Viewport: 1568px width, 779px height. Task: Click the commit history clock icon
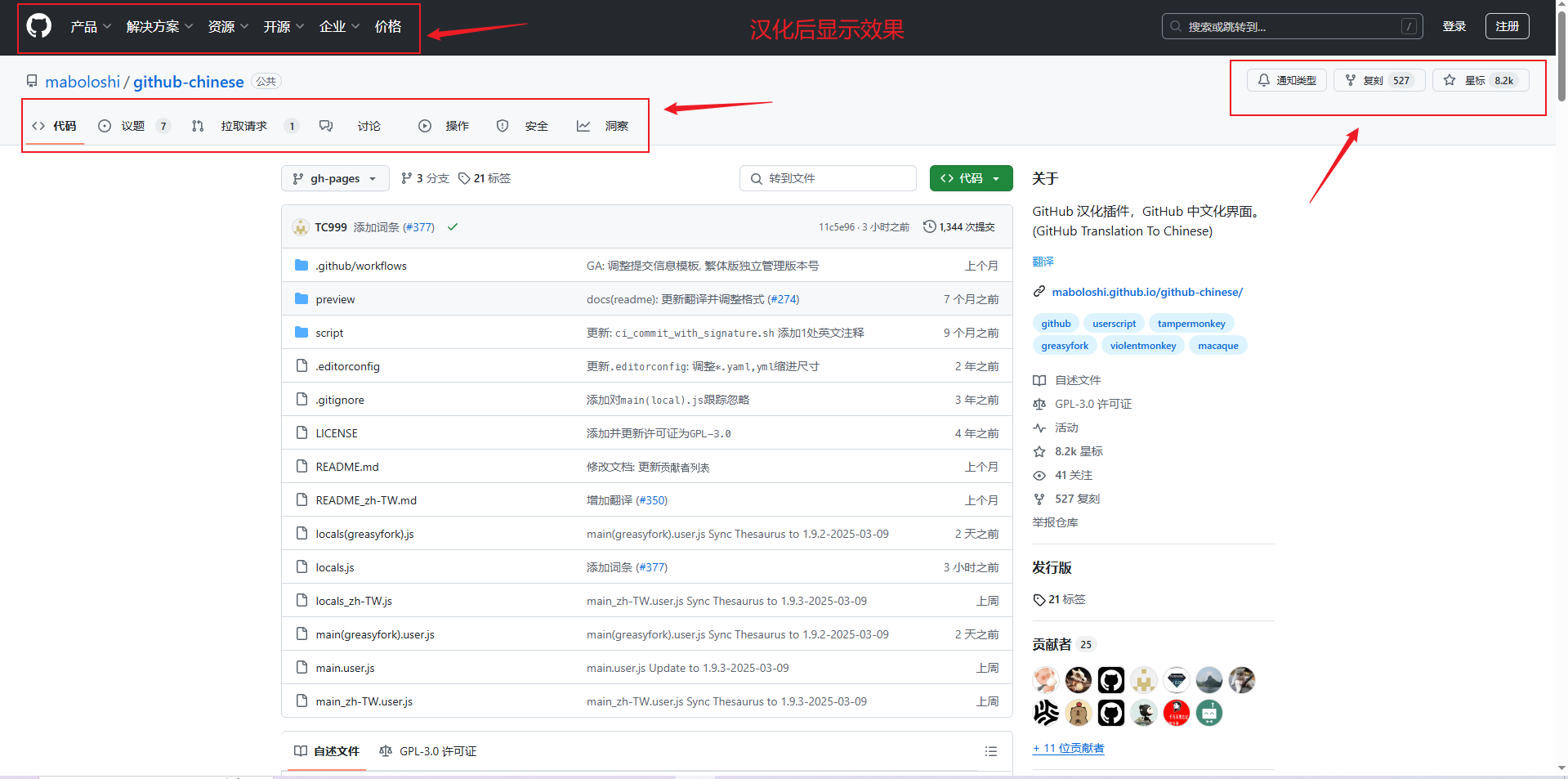(x=929, y=226)
